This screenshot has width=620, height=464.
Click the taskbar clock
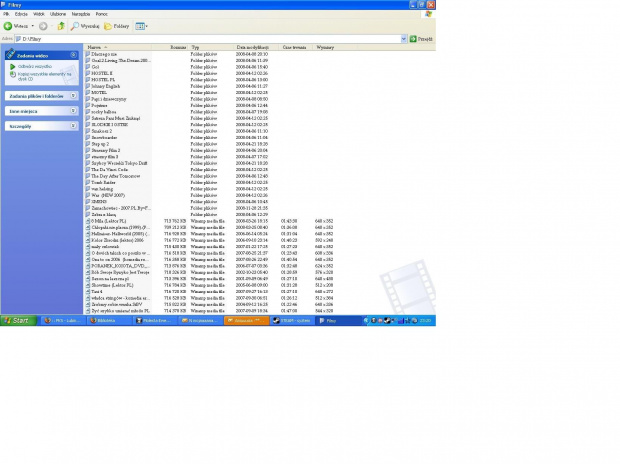(426, 320)
